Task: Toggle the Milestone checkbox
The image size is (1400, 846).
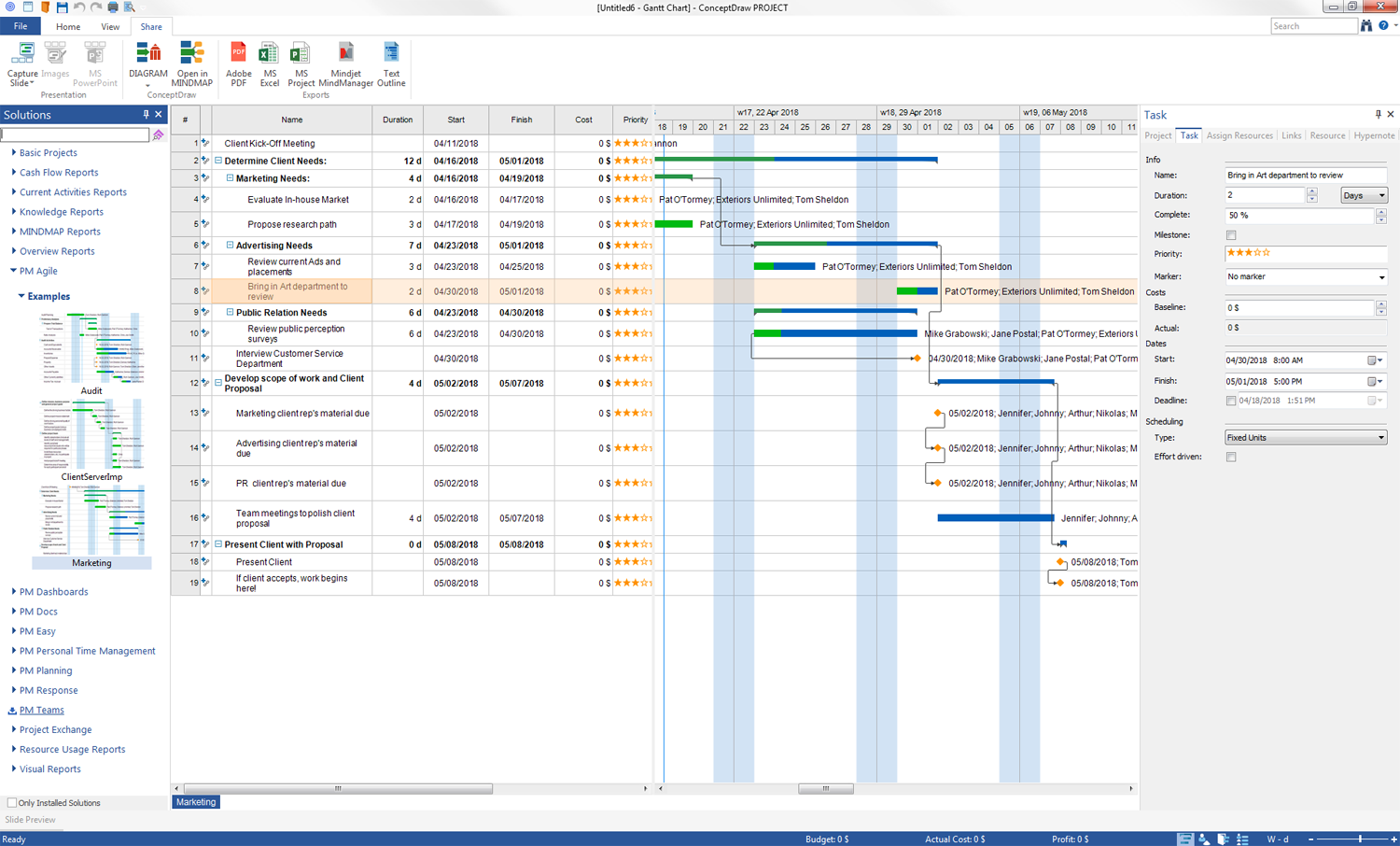Action: (x=1231, y=235)
